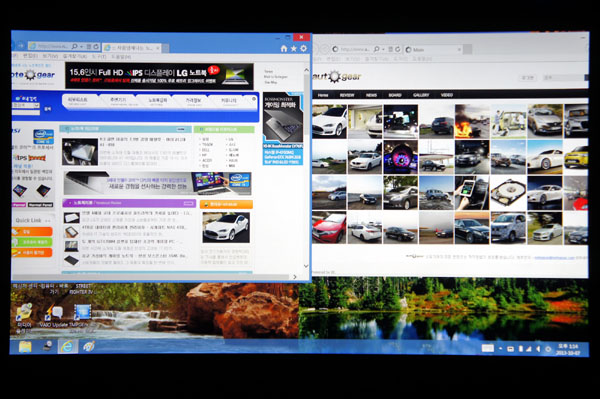This screenshot has height=399, width=600.
Task: Click the LG Full HD notebook banner
Action: [159, 76]
